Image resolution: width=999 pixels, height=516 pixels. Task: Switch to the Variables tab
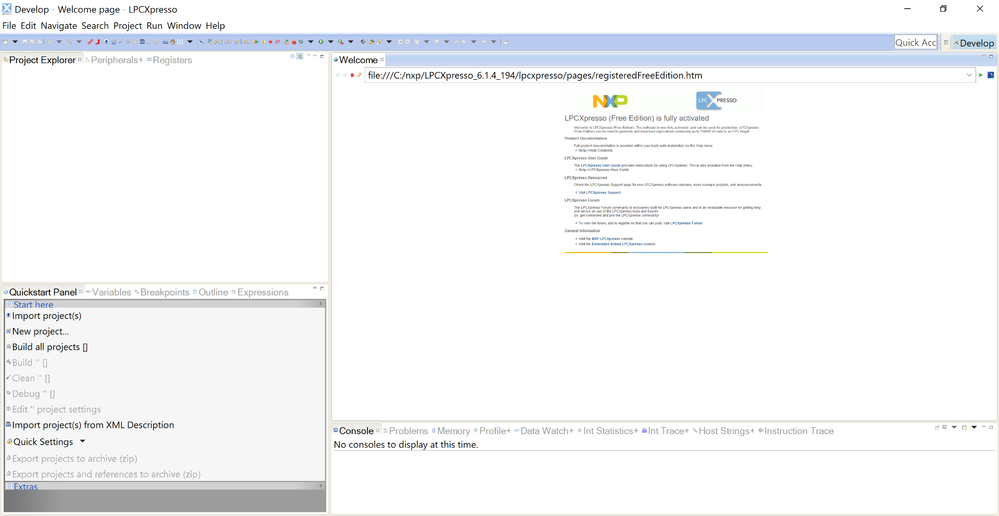108,292
